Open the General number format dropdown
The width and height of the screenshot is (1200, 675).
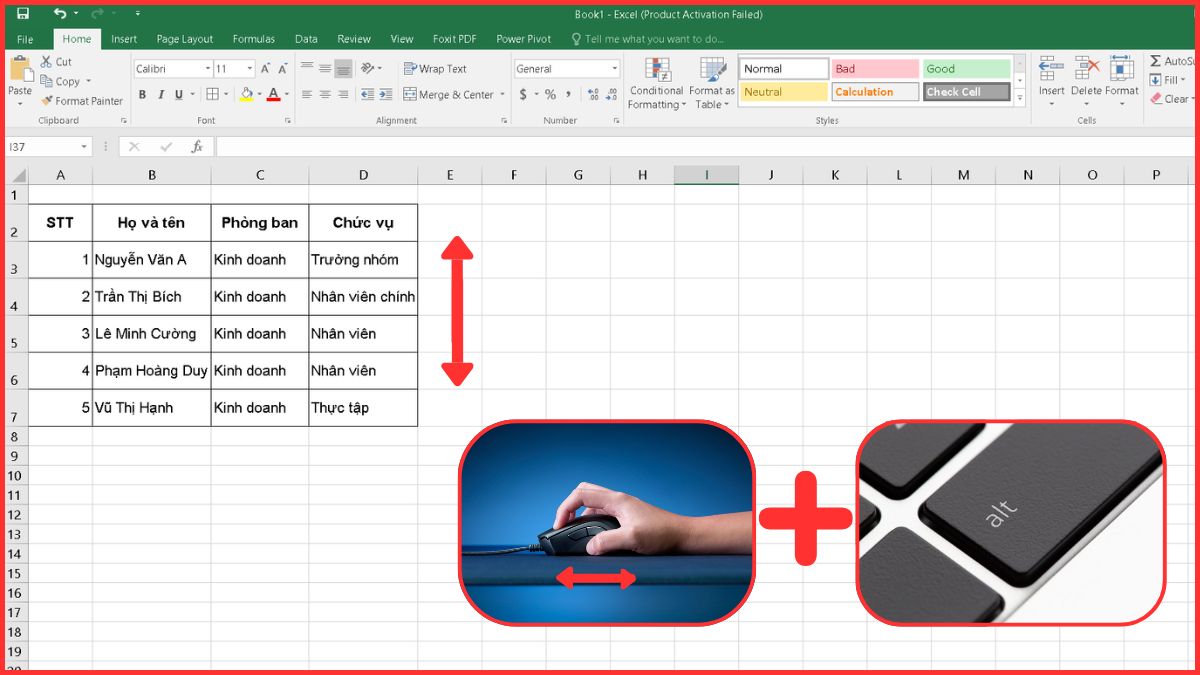[x=614, y=69]
